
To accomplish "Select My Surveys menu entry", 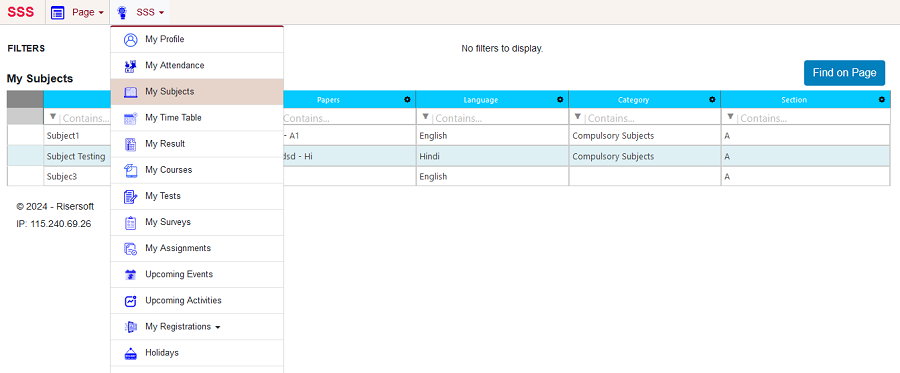I will (x=197, y=223).
